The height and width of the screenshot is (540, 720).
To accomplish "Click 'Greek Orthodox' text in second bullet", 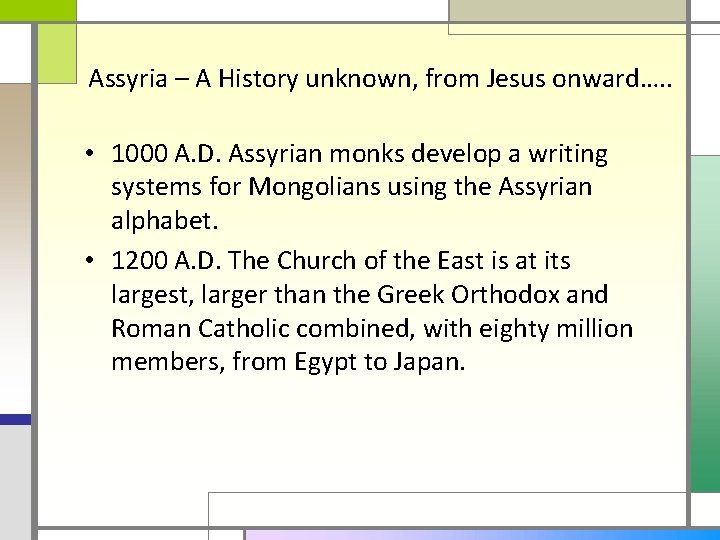I will [x=468, y=294].
